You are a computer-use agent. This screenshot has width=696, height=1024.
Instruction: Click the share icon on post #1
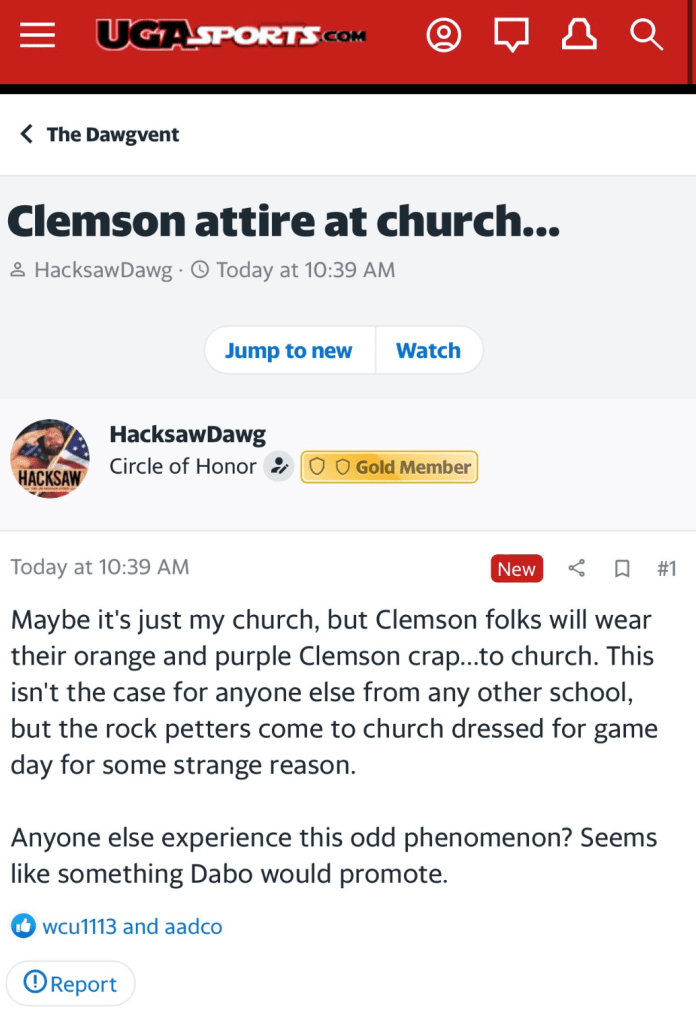[x=577, y=569]
